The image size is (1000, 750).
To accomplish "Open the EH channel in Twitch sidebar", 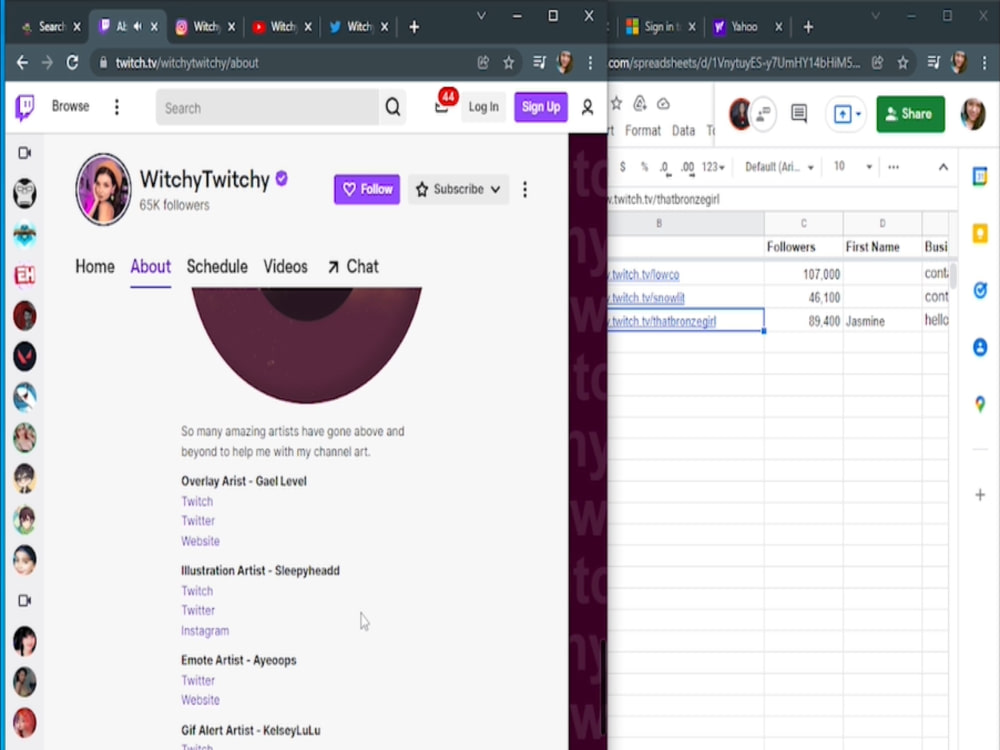I will (24, 275).
